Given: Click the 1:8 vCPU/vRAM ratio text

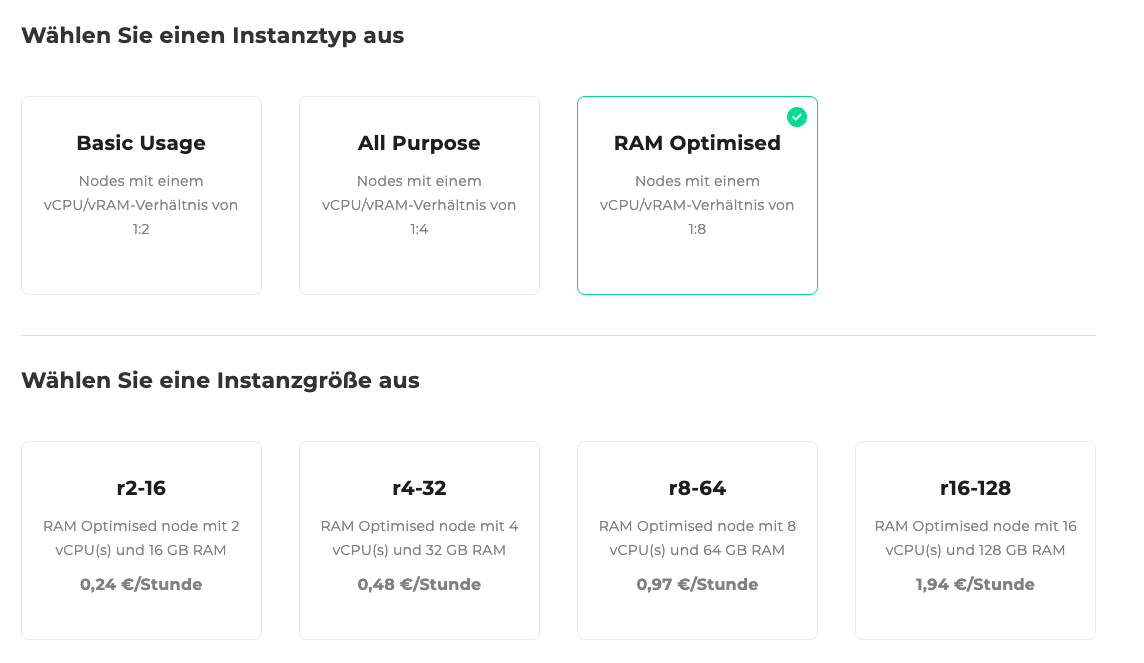Looking at the screenshot, I should [697, 227].
